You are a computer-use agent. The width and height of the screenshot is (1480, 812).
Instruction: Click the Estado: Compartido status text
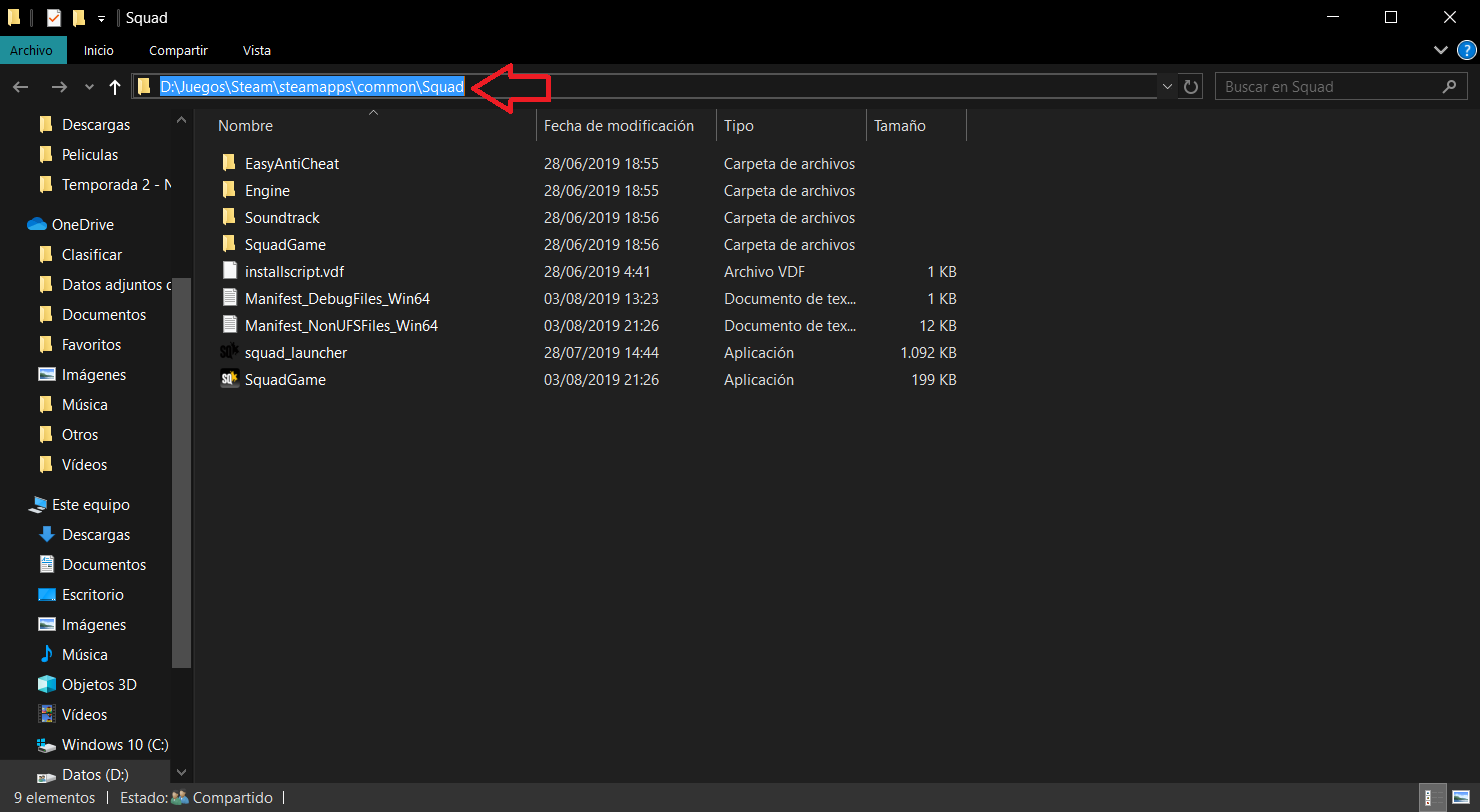click(196, 798)
